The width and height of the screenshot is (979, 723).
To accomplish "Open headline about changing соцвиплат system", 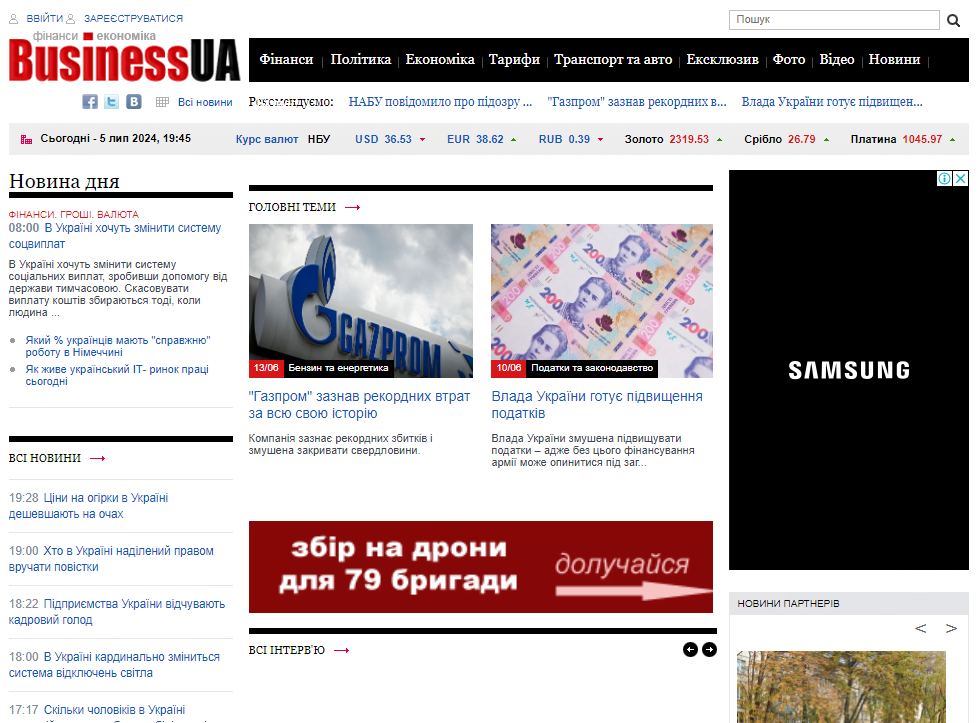I will [x=115, y=236].
